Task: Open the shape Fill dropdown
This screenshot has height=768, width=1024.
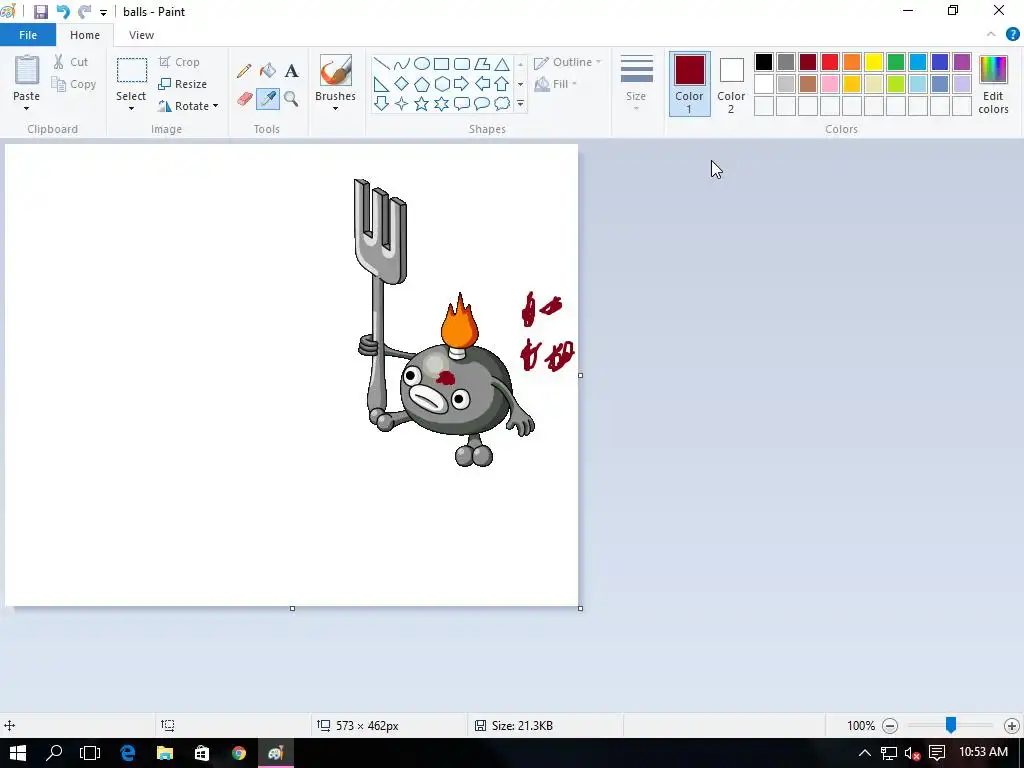Action: (x=555, y=84)
